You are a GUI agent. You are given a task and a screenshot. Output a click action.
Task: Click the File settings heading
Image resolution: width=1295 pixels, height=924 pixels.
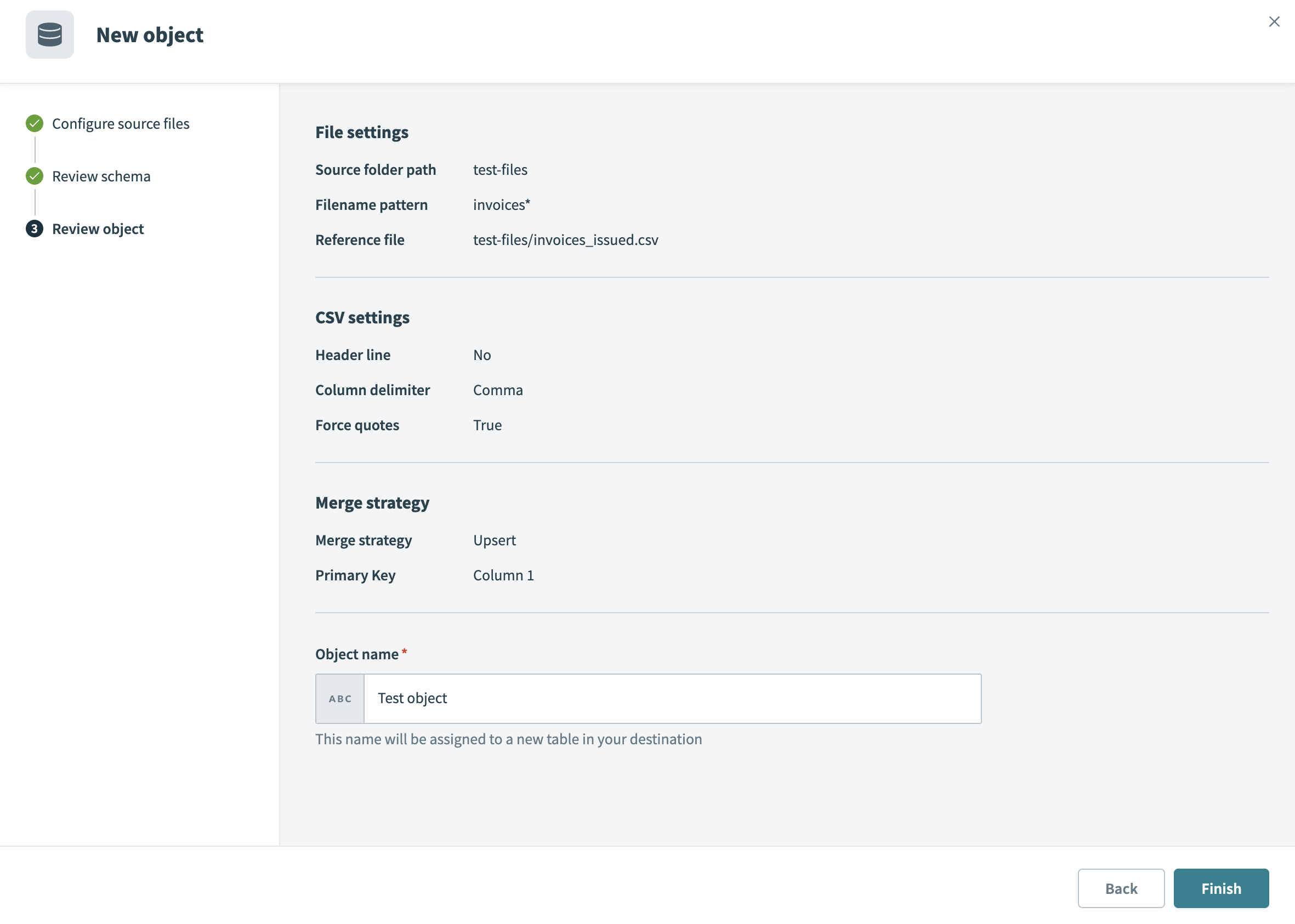(361, 133)
